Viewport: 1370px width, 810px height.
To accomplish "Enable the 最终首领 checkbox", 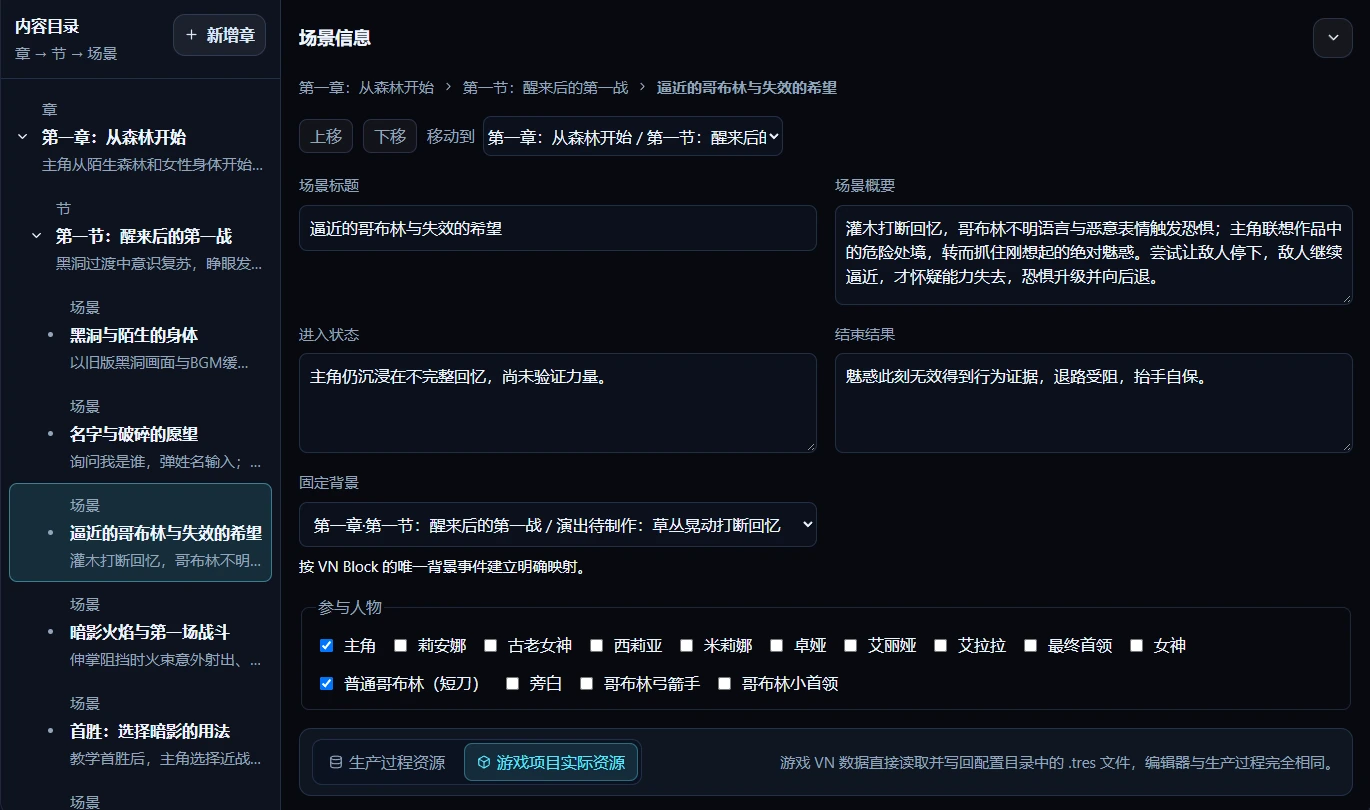I will coord(1030,646).
